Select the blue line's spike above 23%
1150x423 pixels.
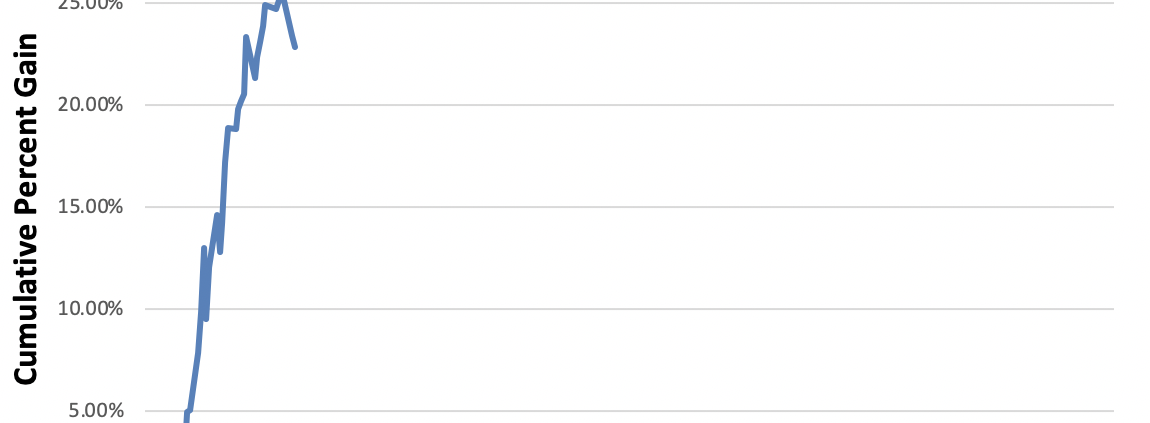click(246, 37)
